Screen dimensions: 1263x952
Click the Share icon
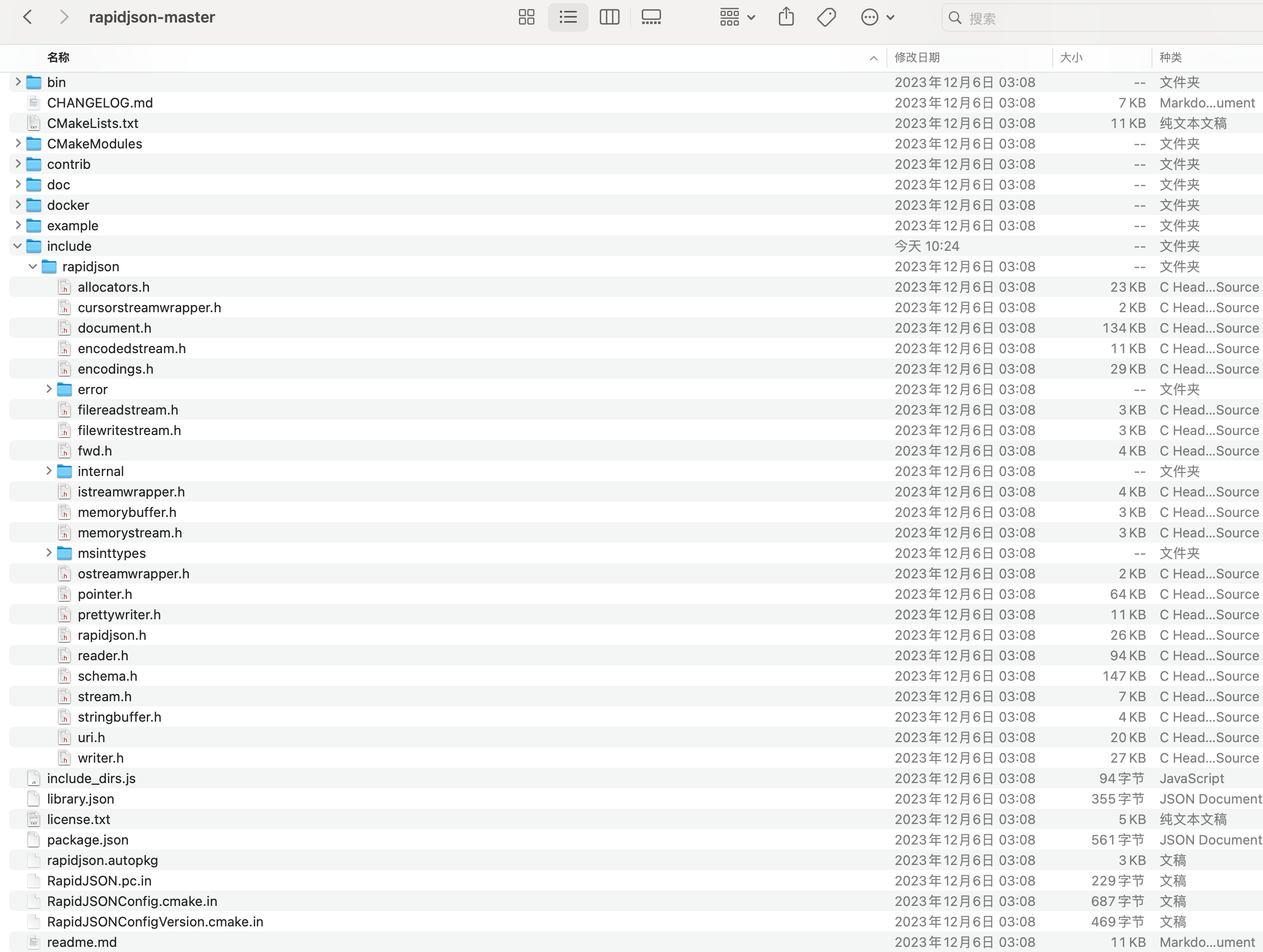[x=786, y=17]
